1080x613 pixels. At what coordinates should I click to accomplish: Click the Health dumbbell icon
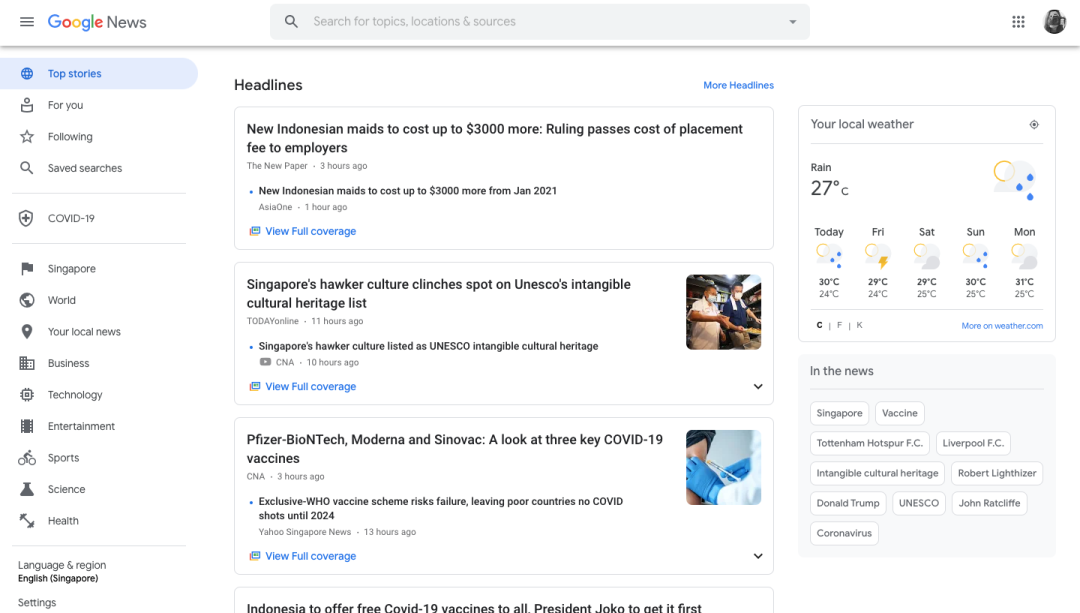(27, 521)
